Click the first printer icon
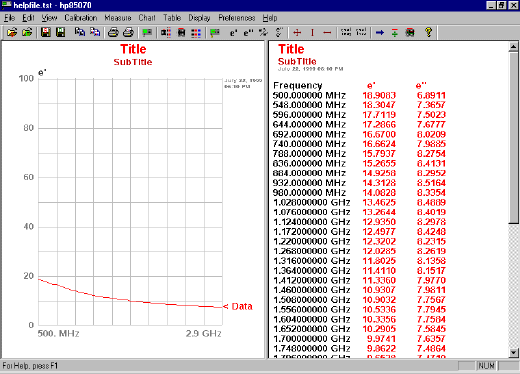The image size is (520, 374). pos(113,32)
